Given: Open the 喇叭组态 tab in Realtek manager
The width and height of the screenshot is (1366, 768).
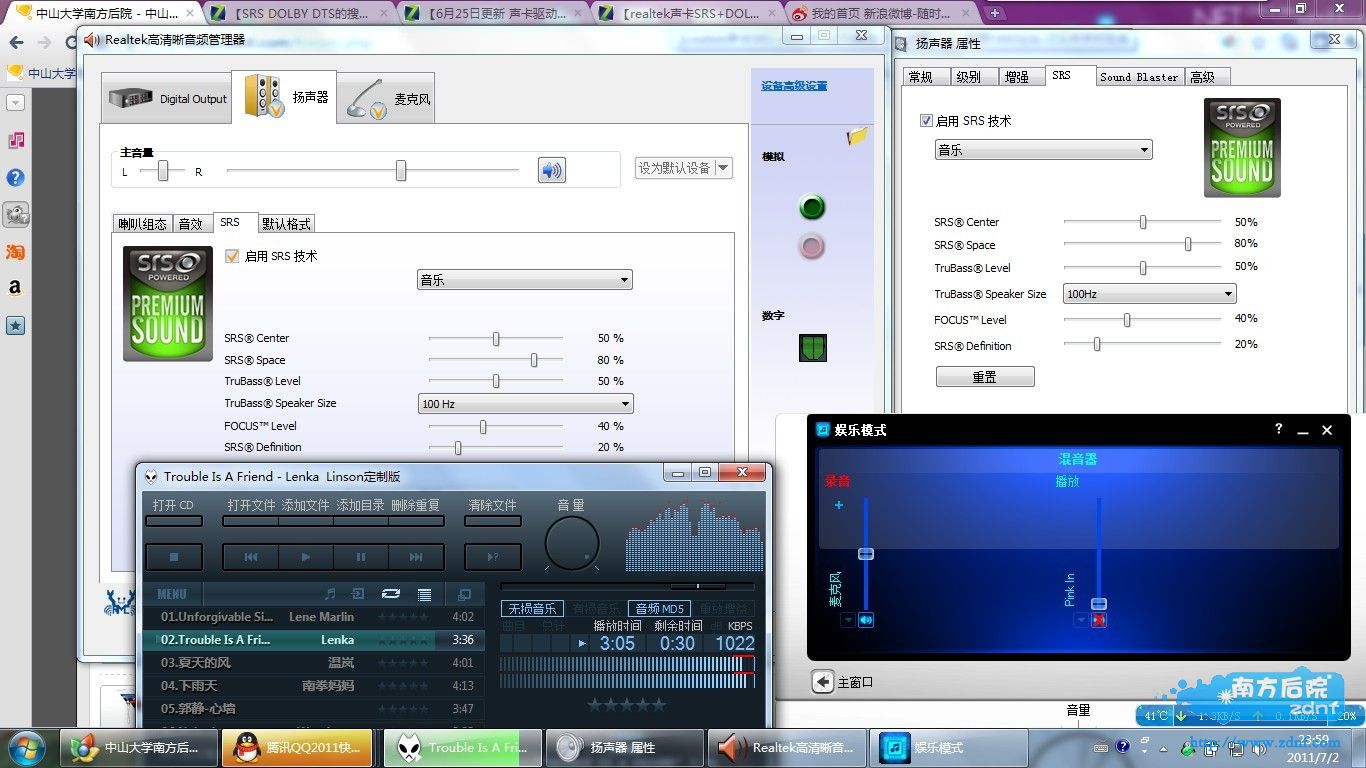Looking at the screenshot, I should coord(142,224).
